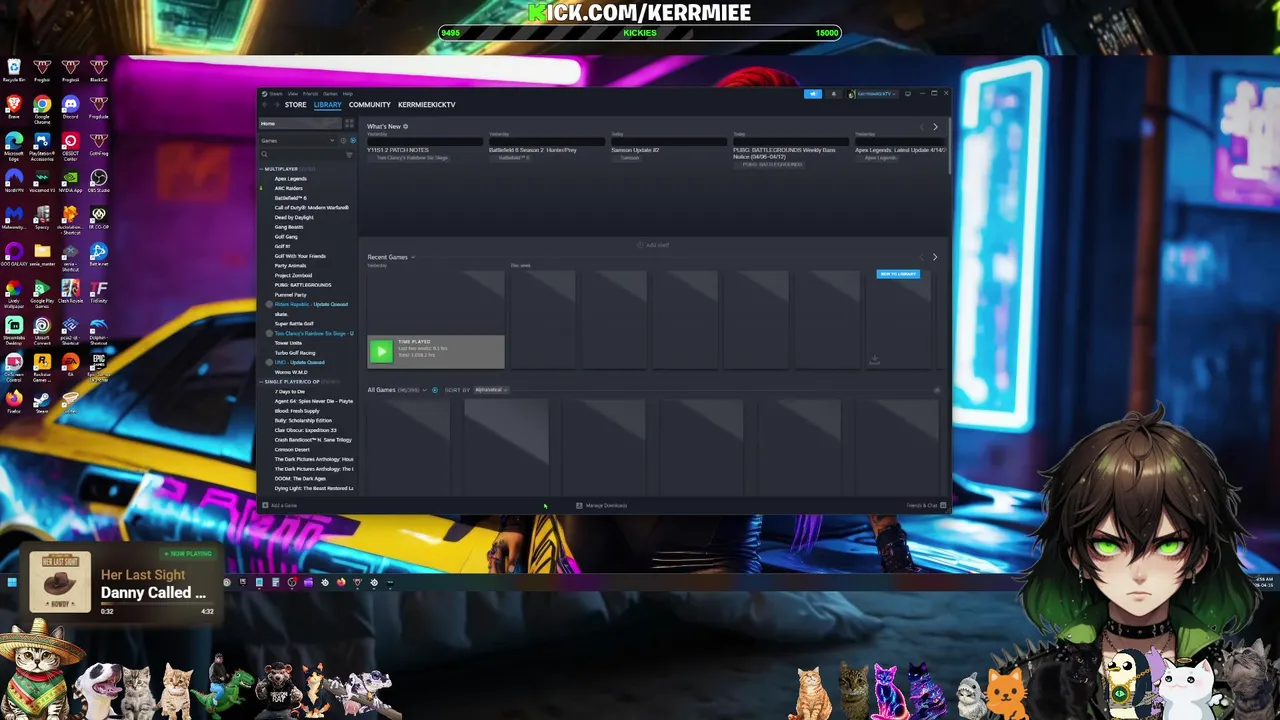
Task: Open kerrmieeKickTV account dropdown
Action: (x=872, y=94)
